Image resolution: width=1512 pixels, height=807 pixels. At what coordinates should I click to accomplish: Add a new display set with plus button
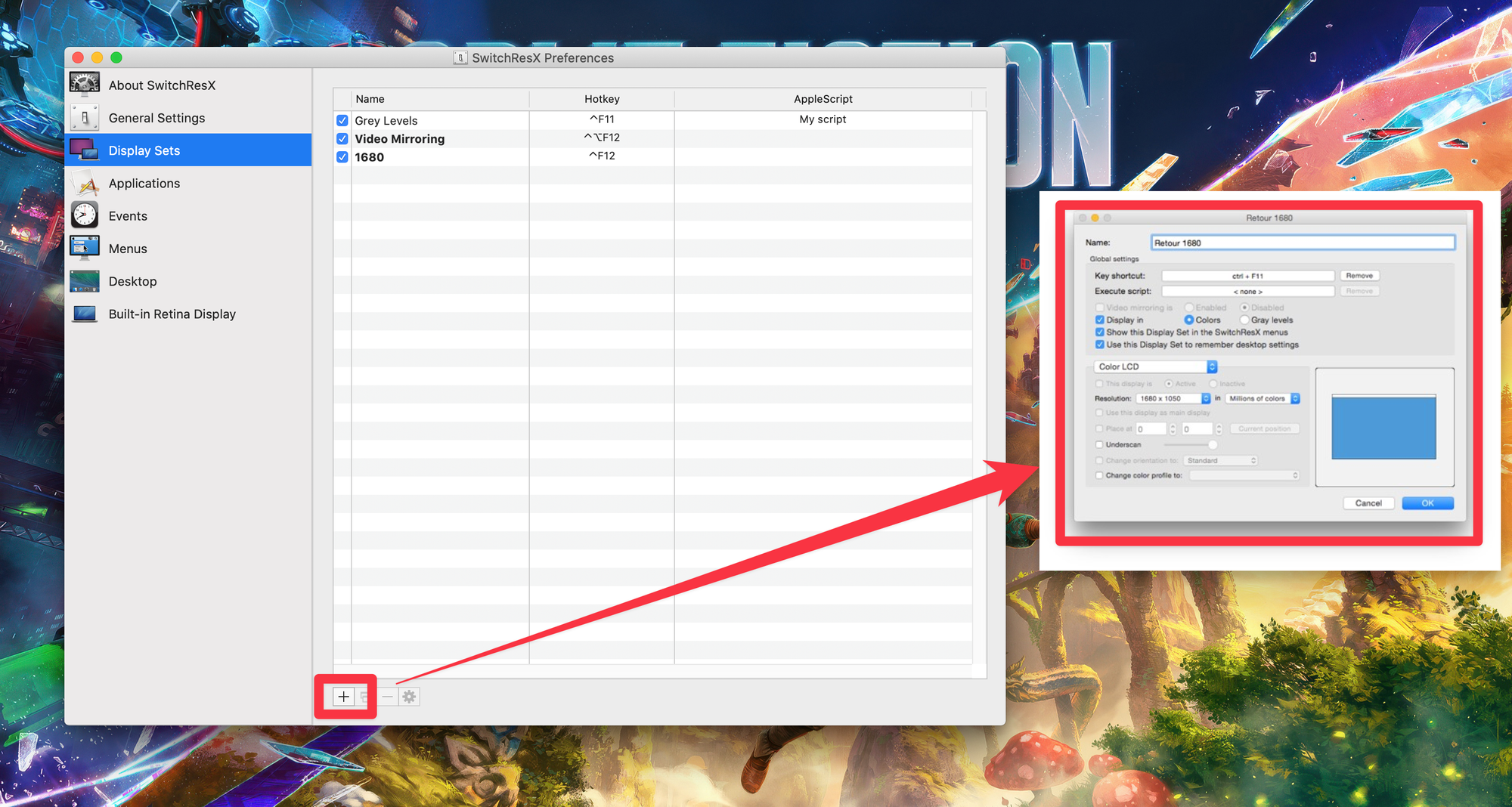343,697
